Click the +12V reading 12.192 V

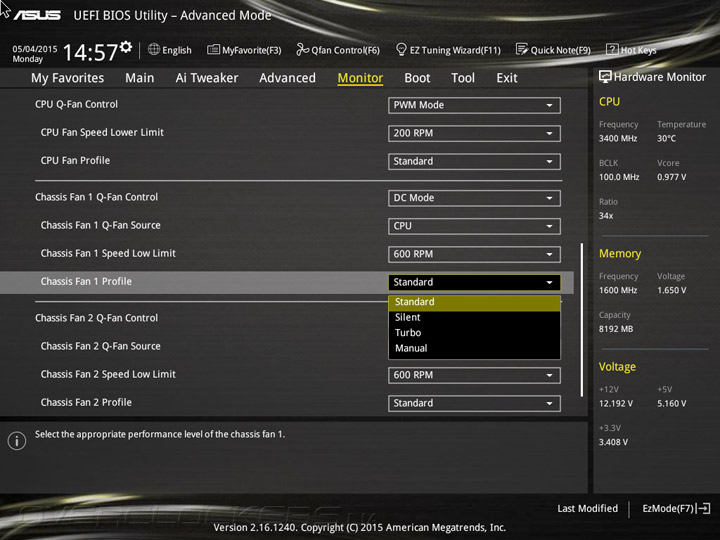pyautogui.click(x=616, y=403)
